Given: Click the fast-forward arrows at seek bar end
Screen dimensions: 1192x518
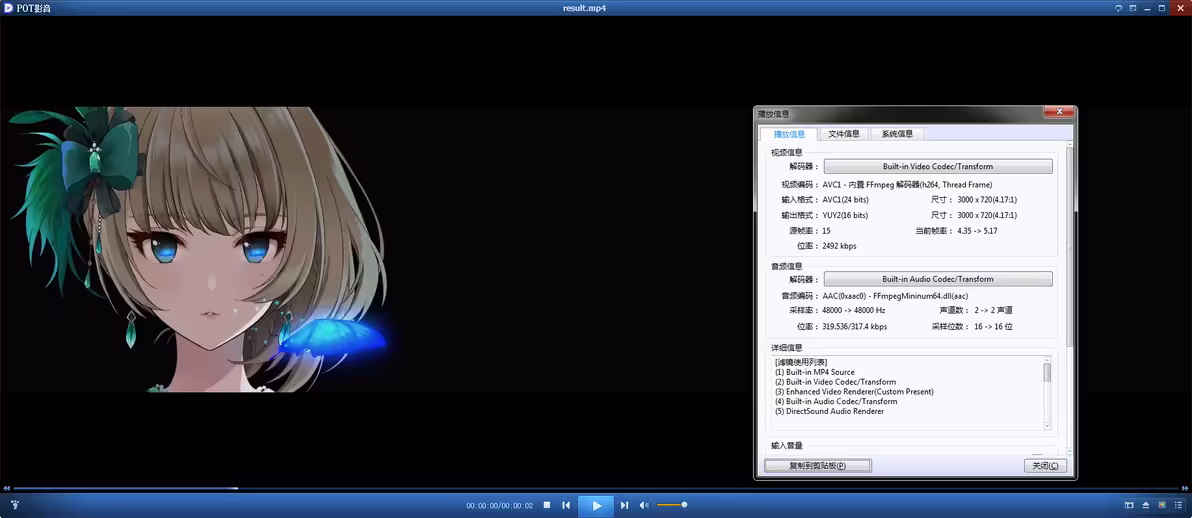Looking at the screenshot, I should click(x=1184, y=488).
